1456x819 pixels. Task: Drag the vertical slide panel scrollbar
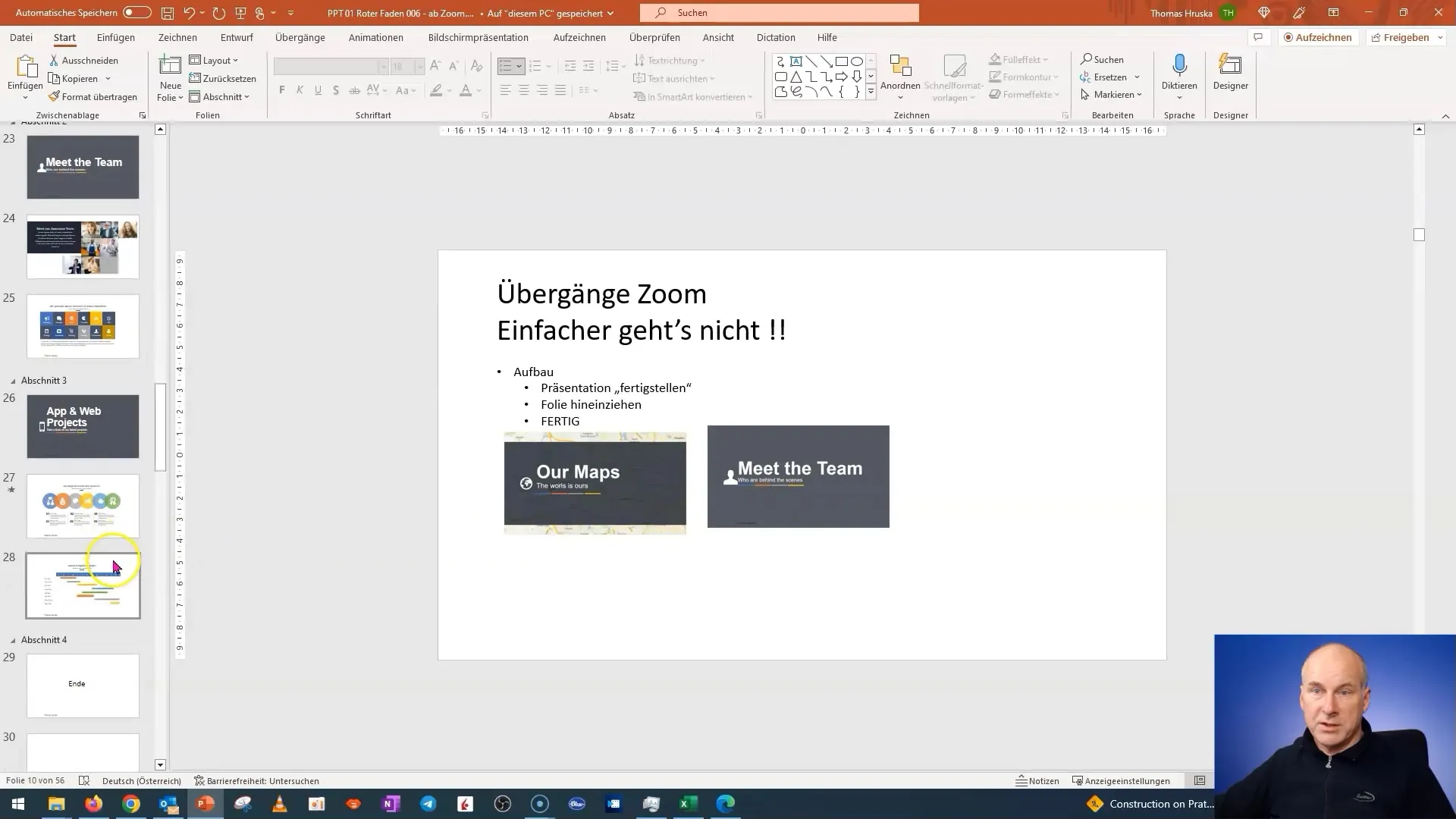click(x=160, y=420)
